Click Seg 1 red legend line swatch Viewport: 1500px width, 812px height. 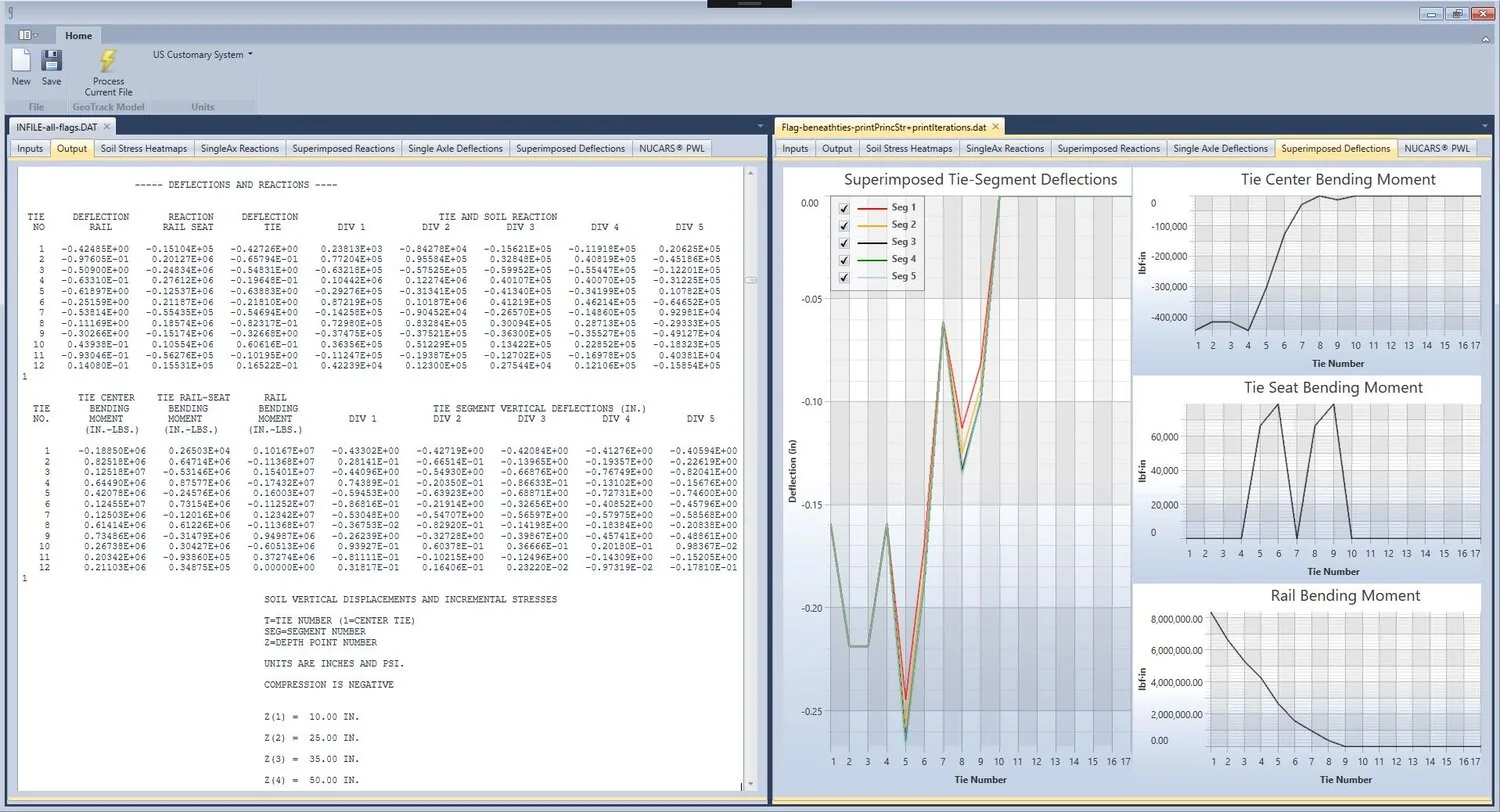click(x=872, y=208)
